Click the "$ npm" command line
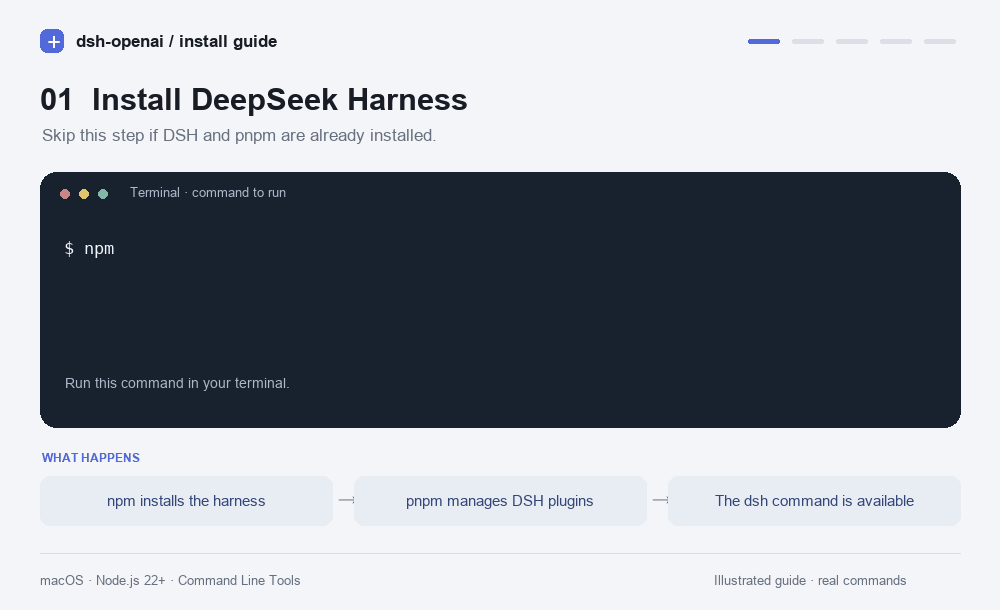The width and height of the screenshot is (1000, 610). [89, 248]
